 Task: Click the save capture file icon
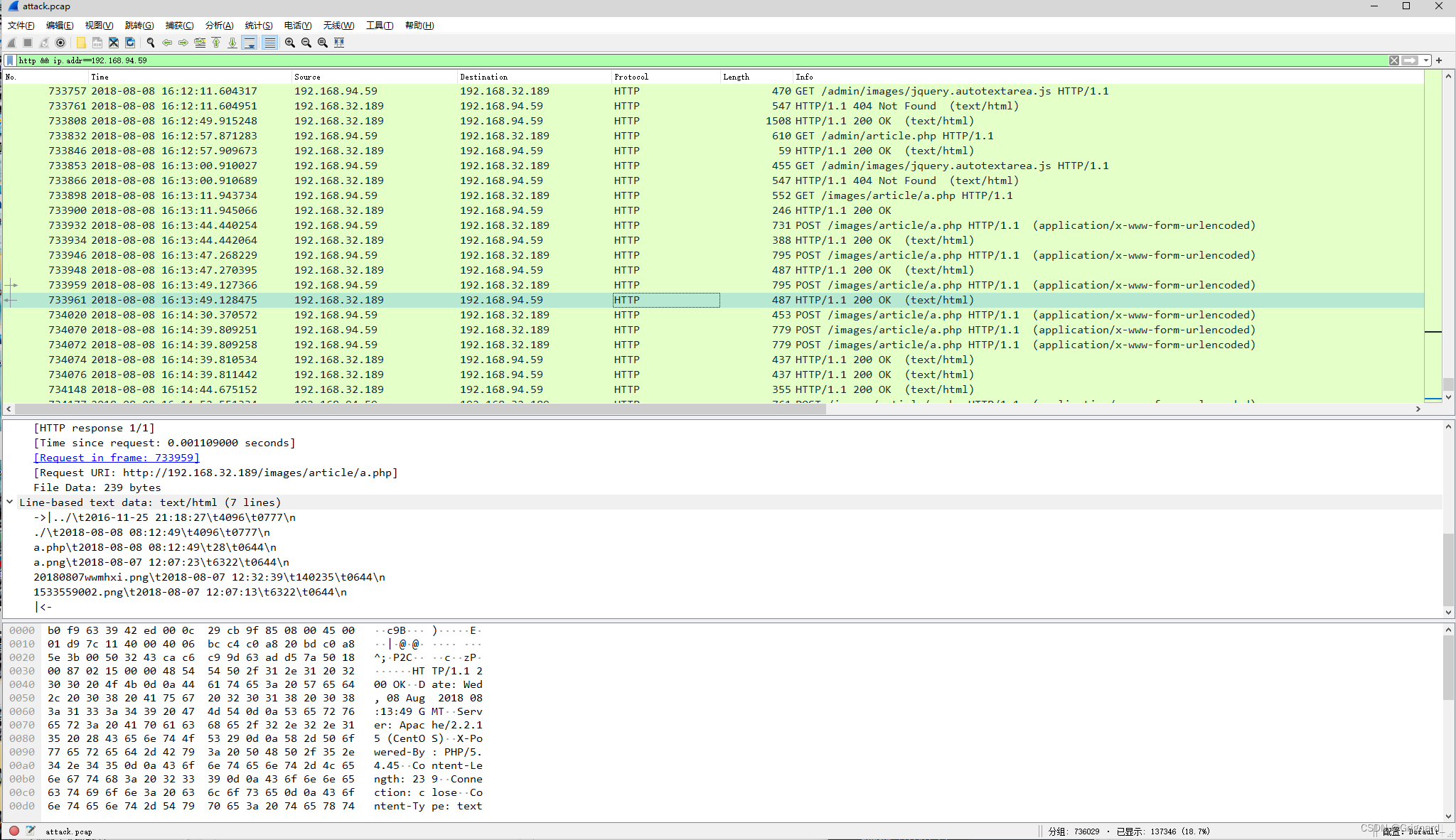click(x=97, y=43)
